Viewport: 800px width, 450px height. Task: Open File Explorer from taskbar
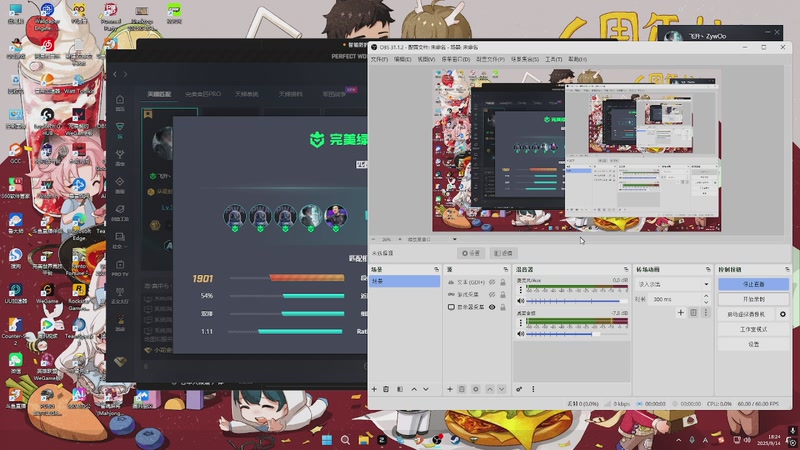(364, 440)
